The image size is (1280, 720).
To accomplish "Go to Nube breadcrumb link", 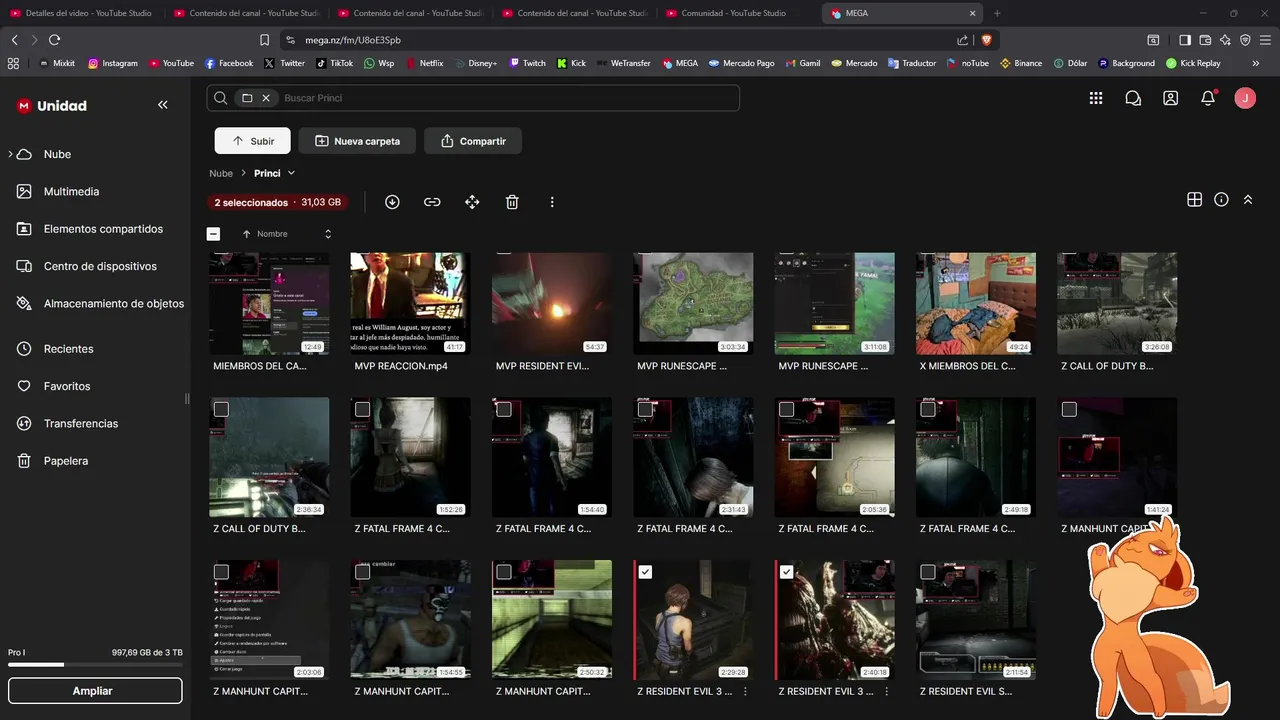I will point(221,173).
